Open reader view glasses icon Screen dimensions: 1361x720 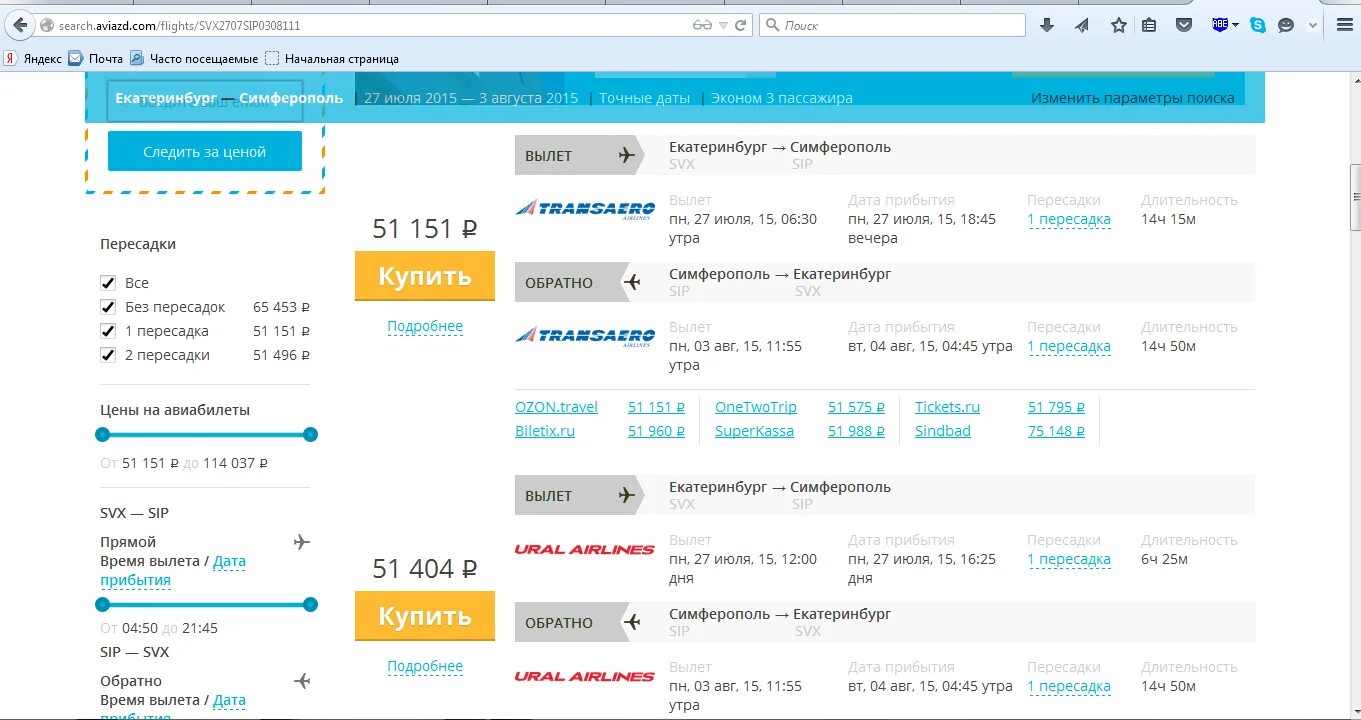coord(702,25)
